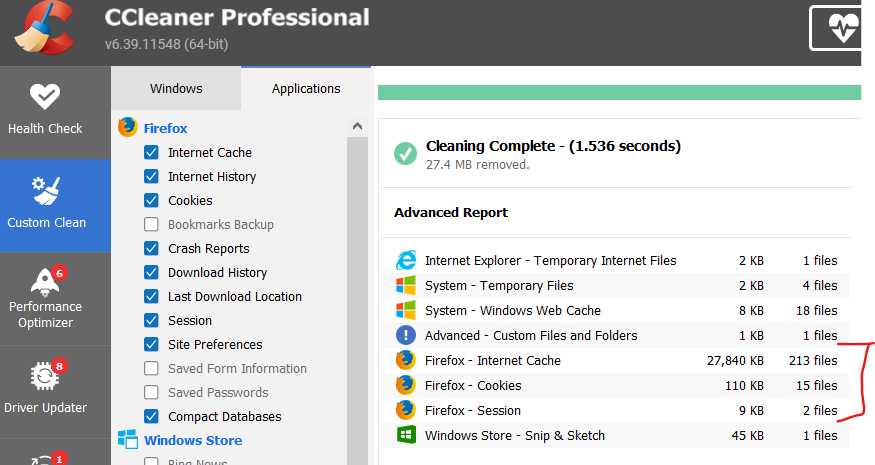875x465 pixels.
Task: Click the green cleaning progress bar
Action: [618, 93]
